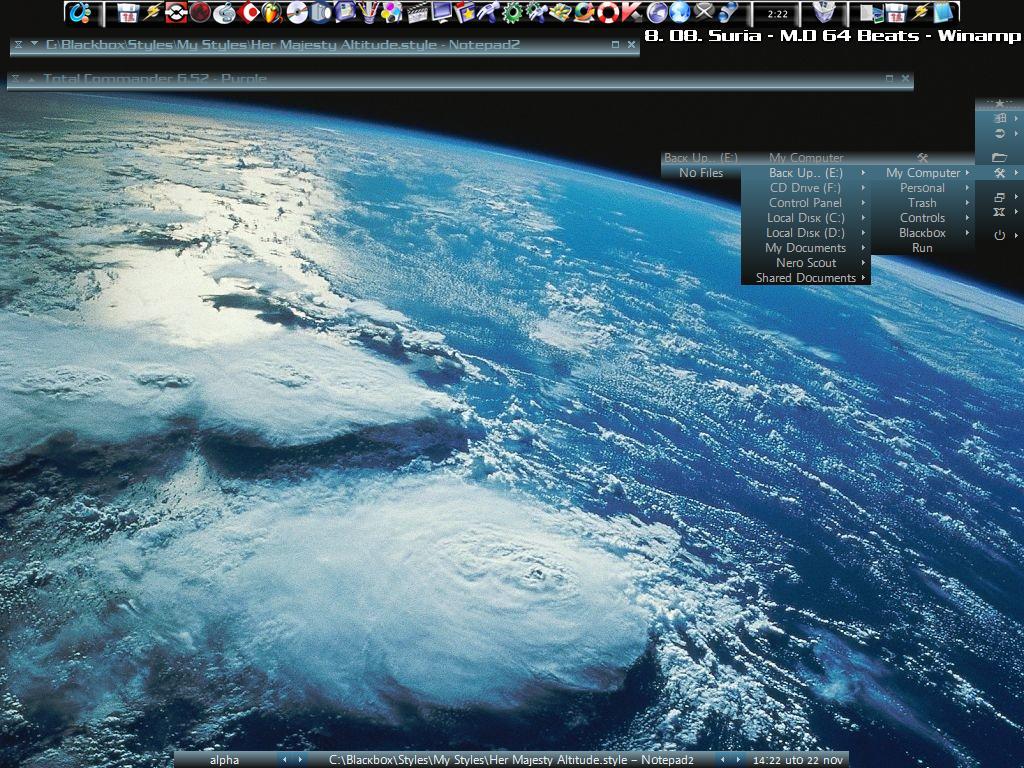
Task: Launch the grey X oval icon
Action: pyautogui.click(x=703, y=12)
